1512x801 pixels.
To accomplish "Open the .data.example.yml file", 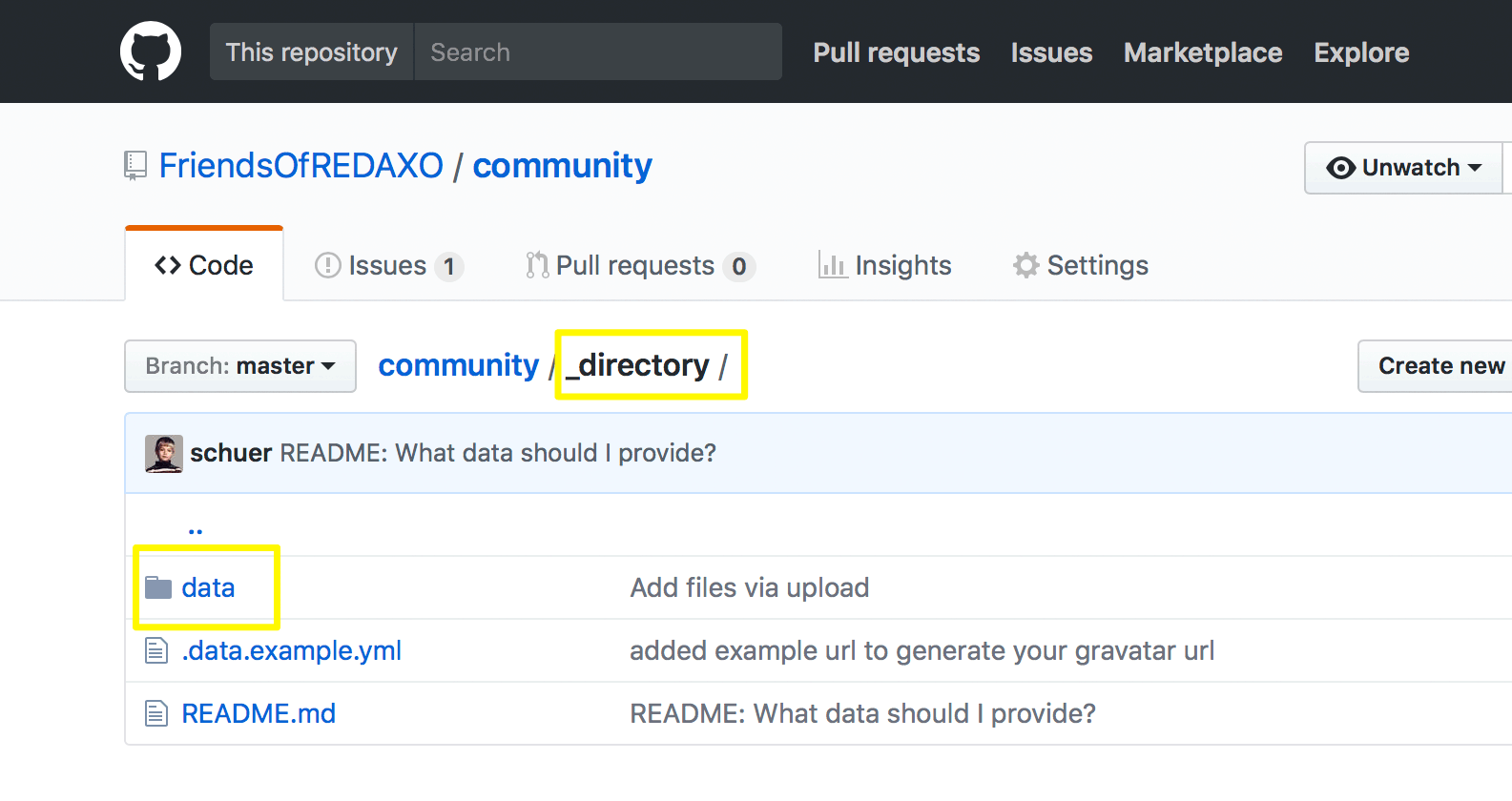I will click(x=292, y=650).
